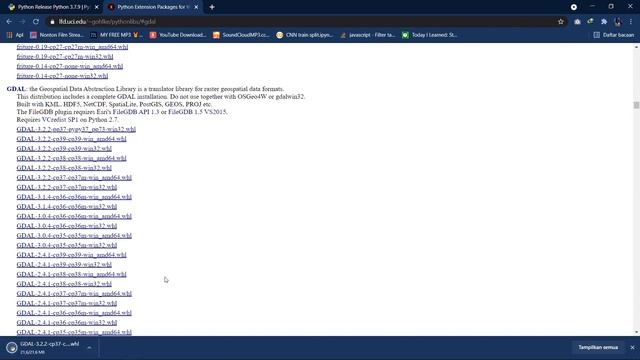Image resolution: width=640 pixels, height=360 pixels.
Task: Open the javascript - Filter ta... bookmark
Action: pos(367,35)
